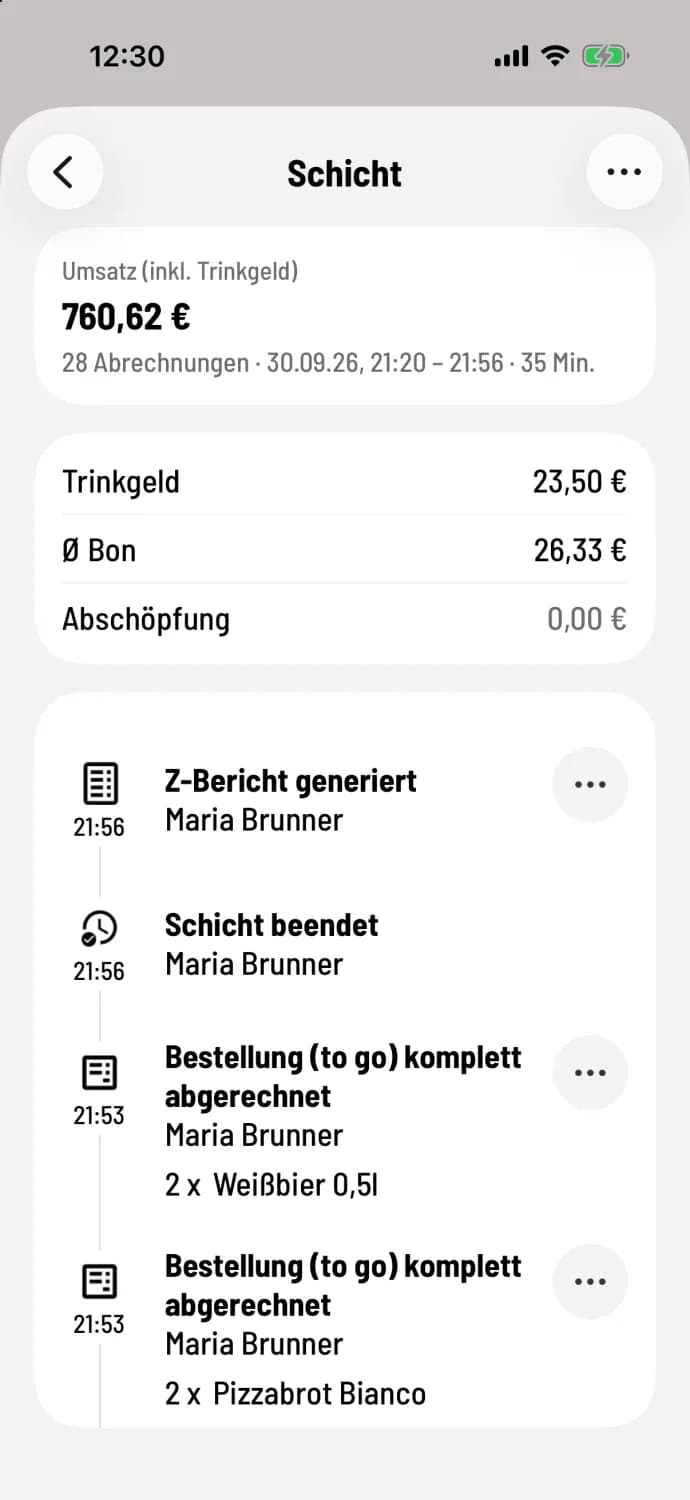
Task: Open the Abschöpfung row
Action: pos(345,619)
